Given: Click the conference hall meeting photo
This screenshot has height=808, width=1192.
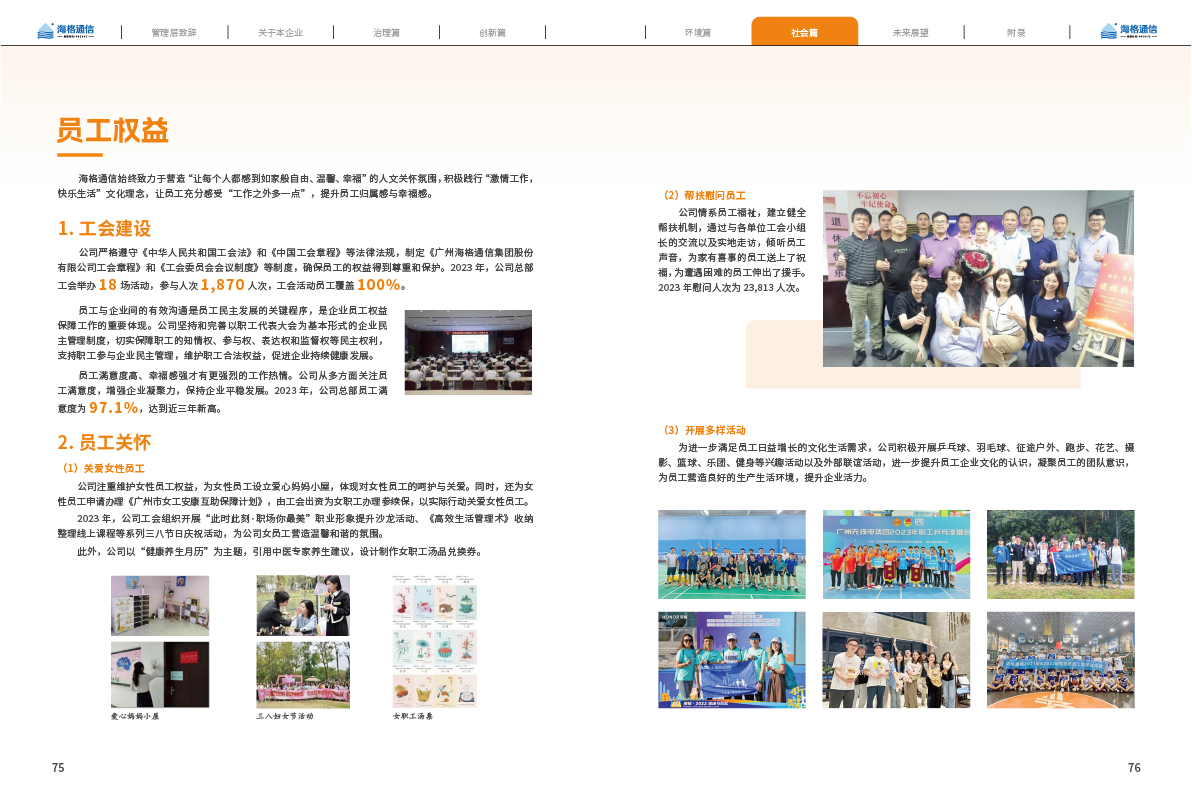Looking at the screenshot, I should click(x=468, y=351).
